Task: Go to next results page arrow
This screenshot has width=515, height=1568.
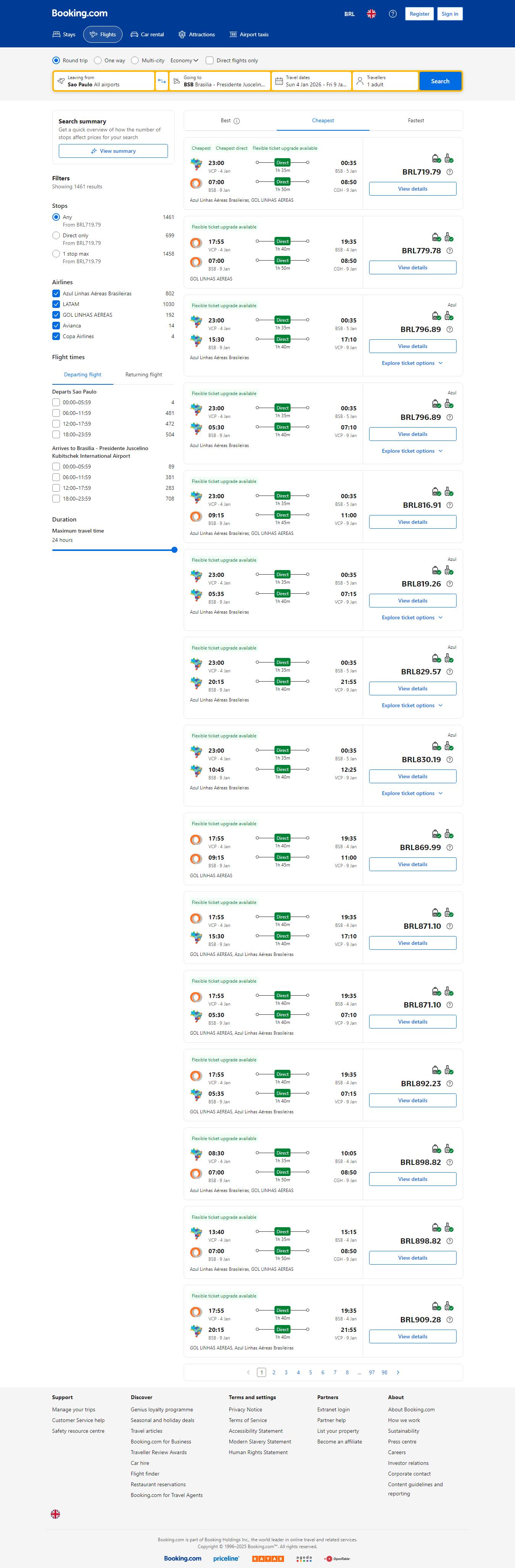Action: coord(398,1372)
